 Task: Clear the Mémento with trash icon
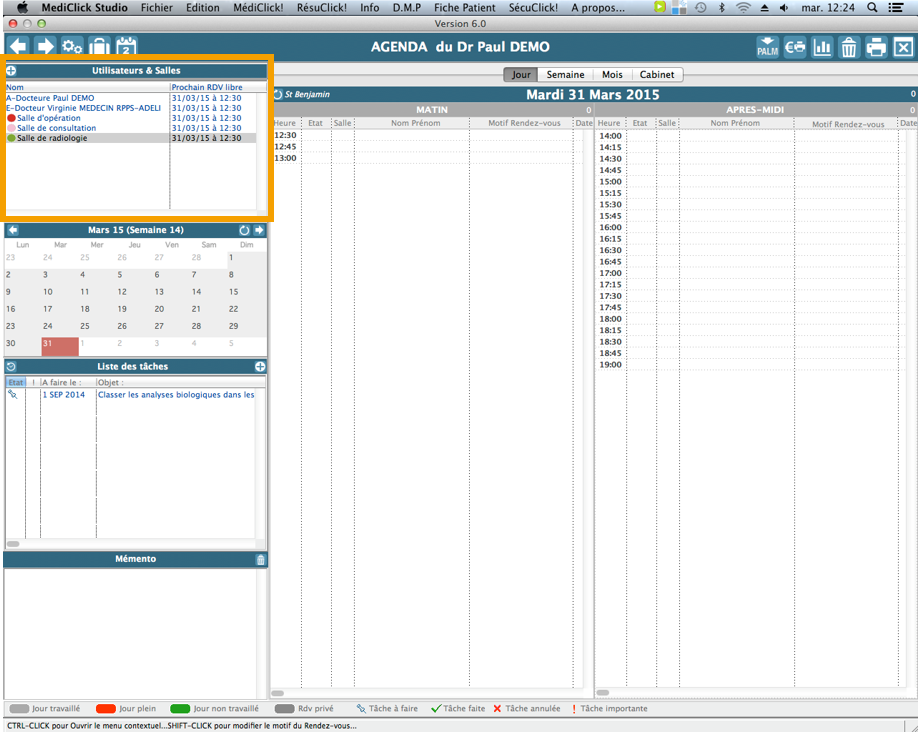click(261, 559)
